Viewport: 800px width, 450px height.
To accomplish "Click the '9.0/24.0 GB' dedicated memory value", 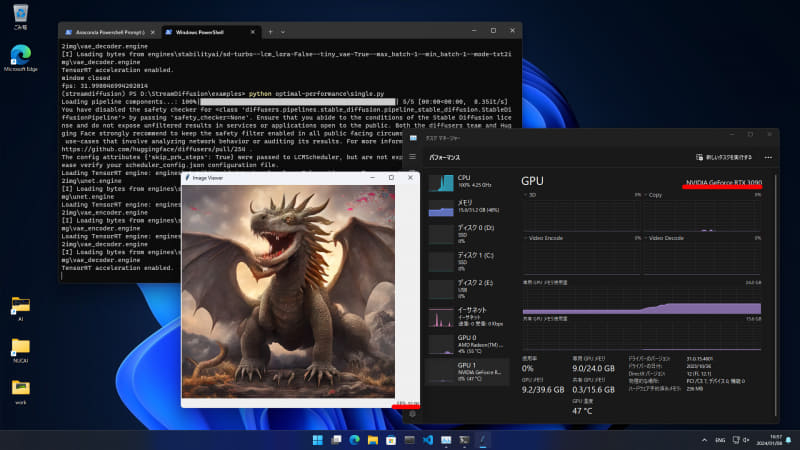I will (593, 368).
